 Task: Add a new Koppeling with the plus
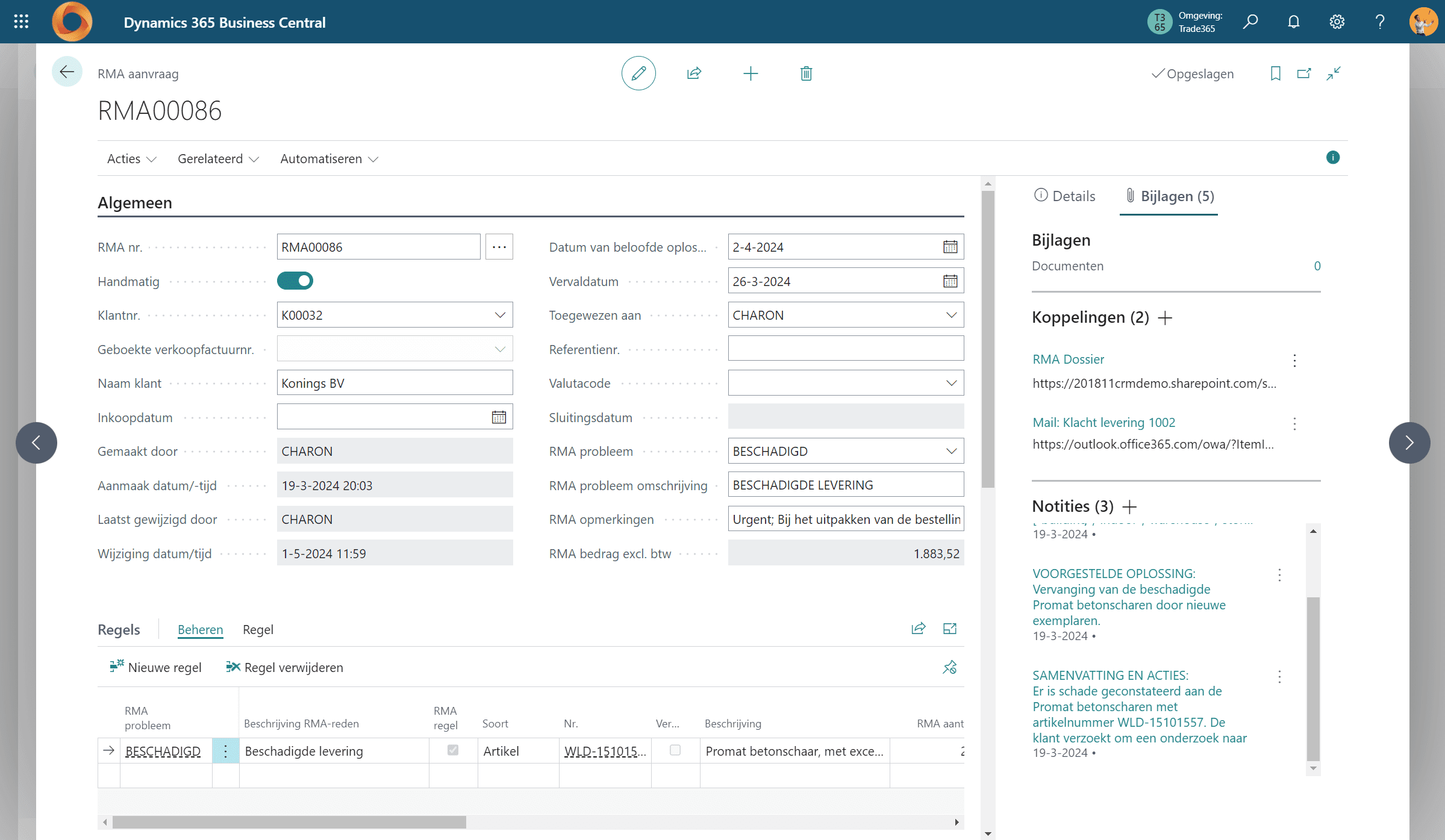pos(1166,317)
